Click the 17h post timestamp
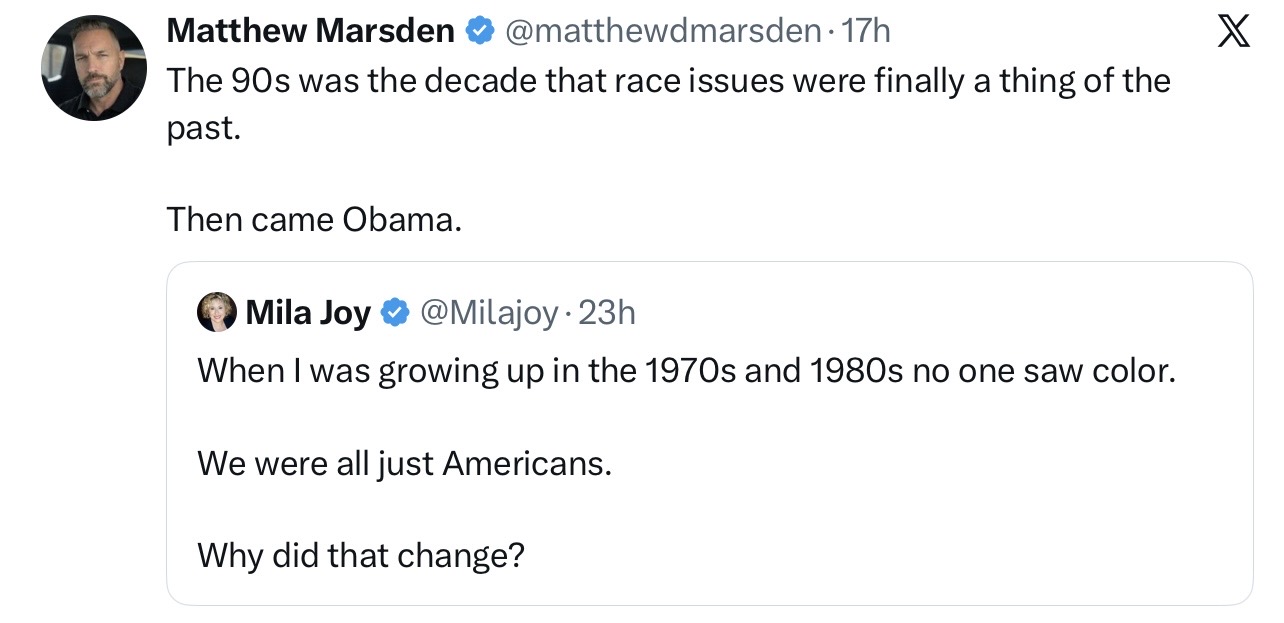Viewport: 1284px width, 623px height. point(866,32)
